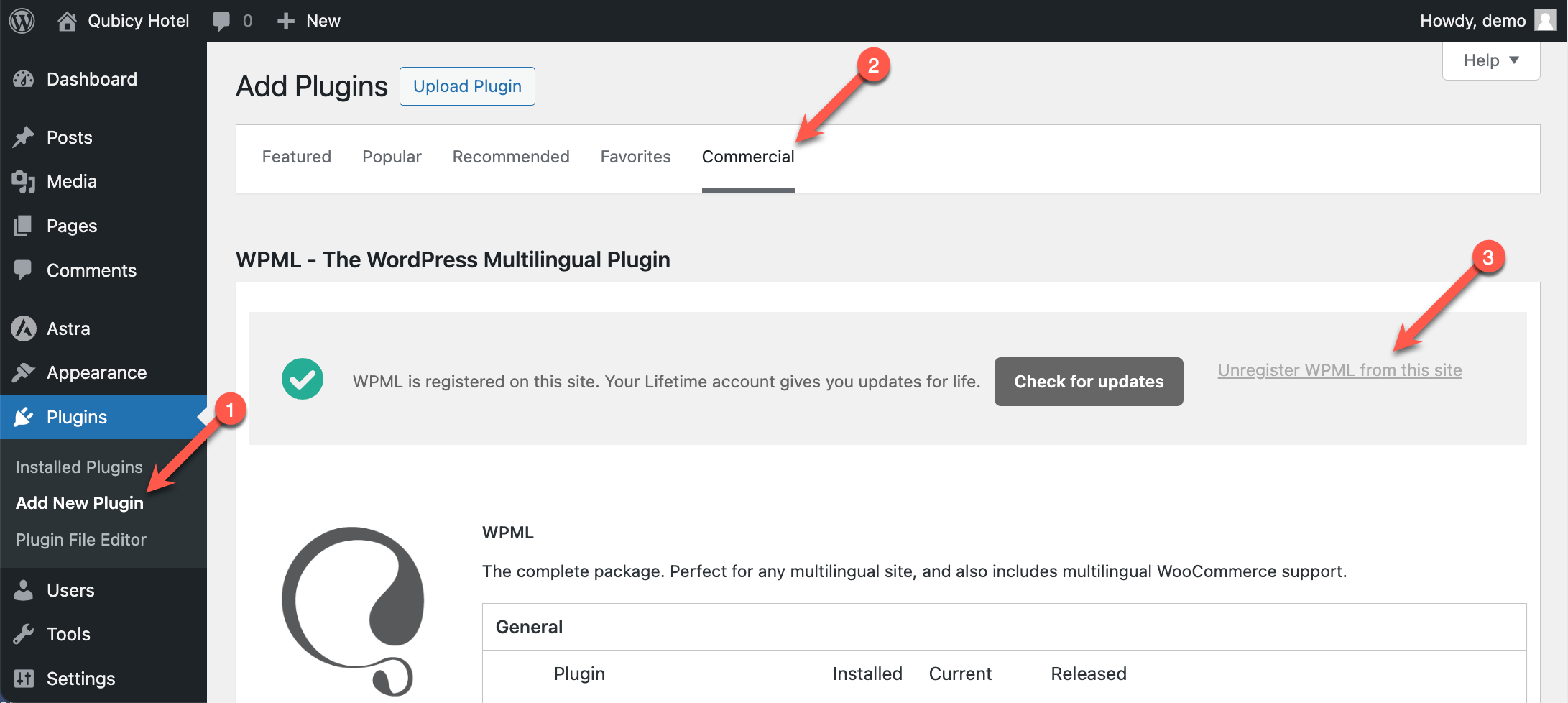
Task: Click the Plugins plug icon
Action: [x=24, y=417]
